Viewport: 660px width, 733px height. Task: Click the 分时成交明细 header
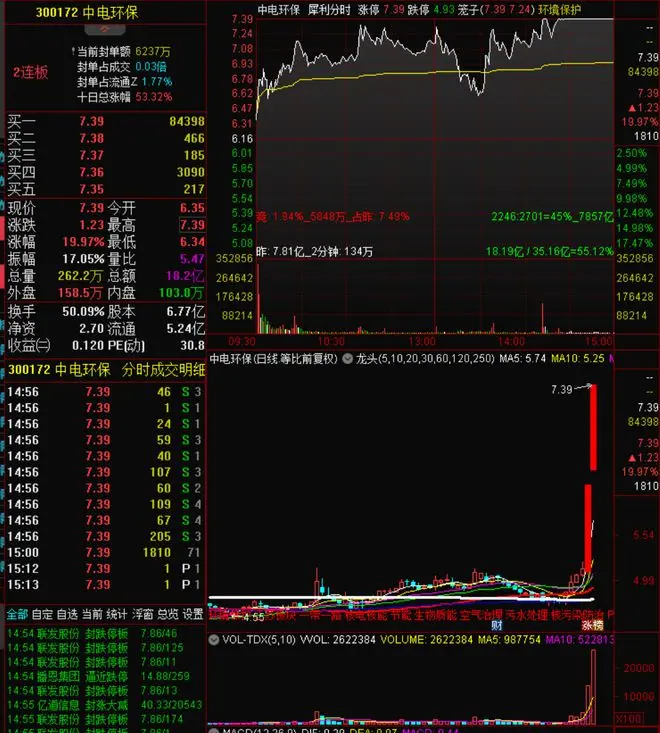[163, 369]
